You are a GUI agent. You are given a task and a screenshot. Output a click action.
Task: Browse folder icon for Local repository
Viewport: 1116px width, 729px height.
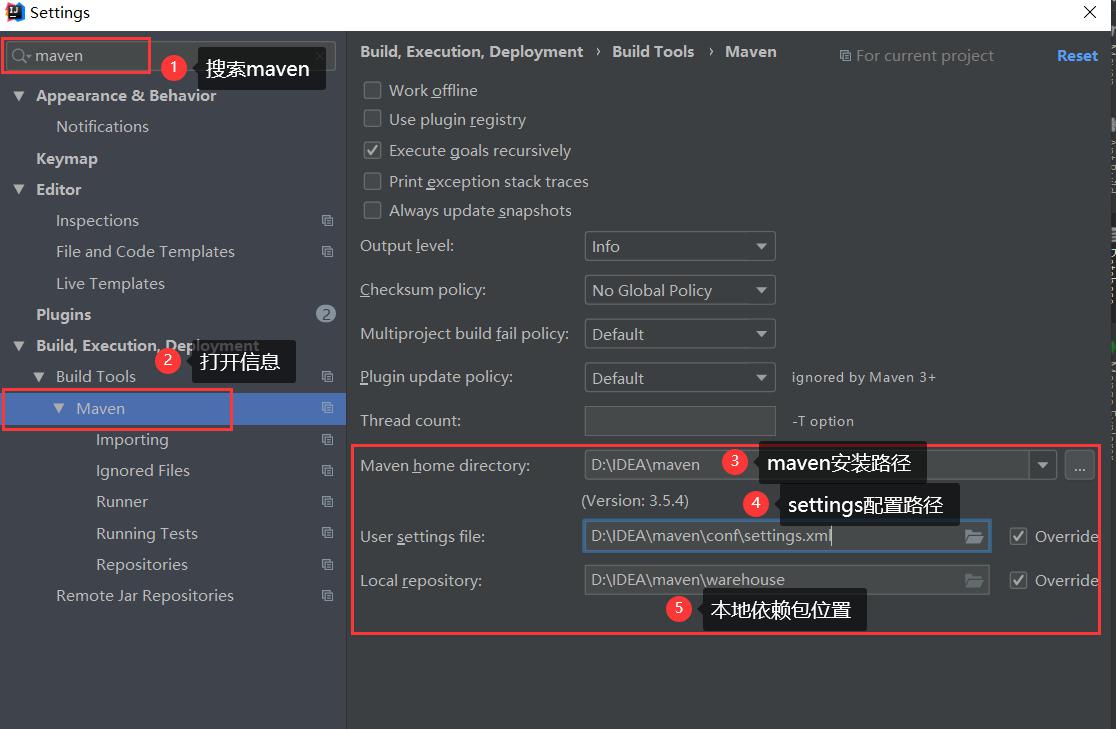click(x=974, y=581)
